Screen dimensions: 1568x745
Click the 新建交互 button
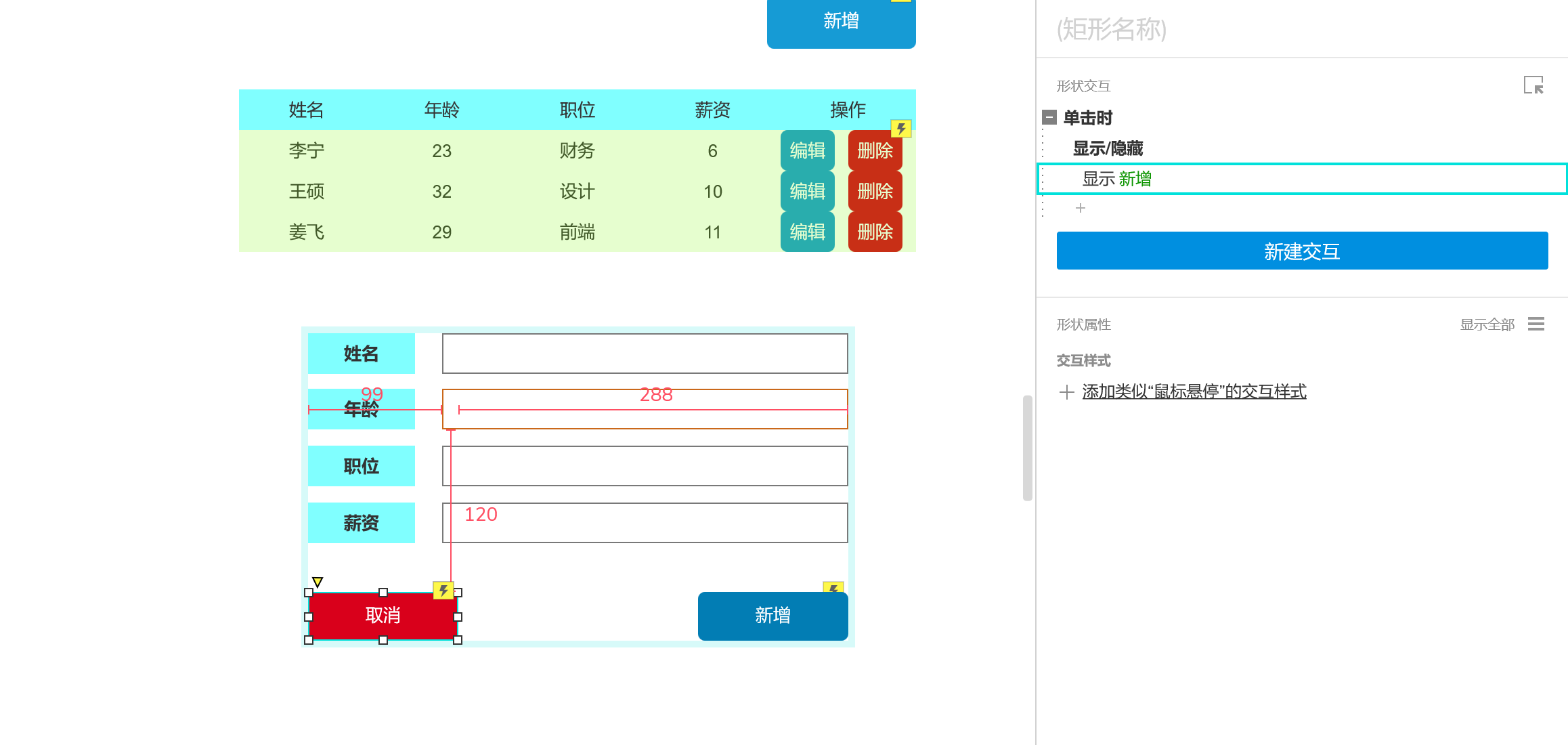[1301, 251]
